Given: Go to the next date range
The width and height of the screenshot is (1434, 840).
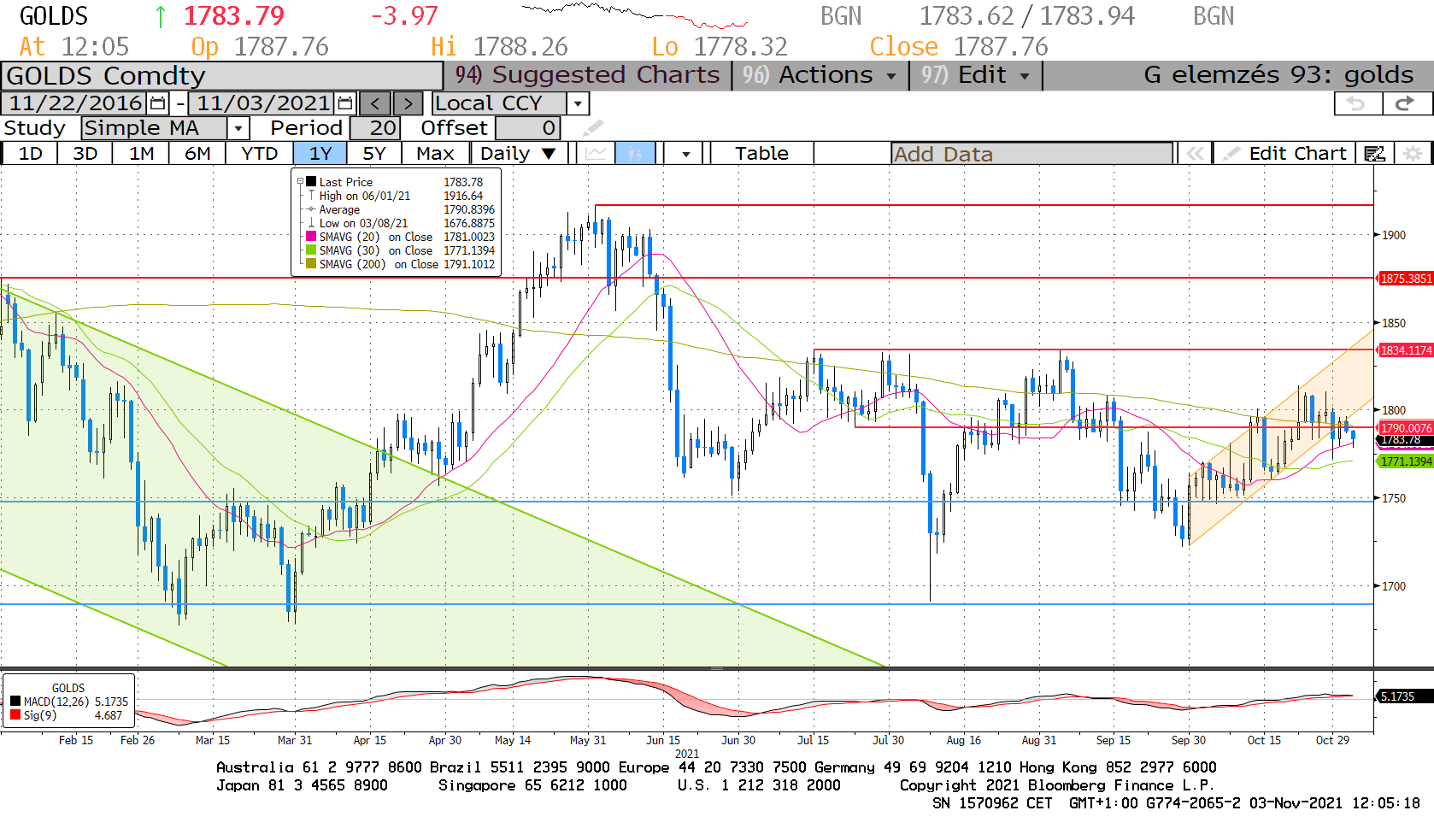Looking at the screenshot, I should pyautogui.click(x=408, y=103).
